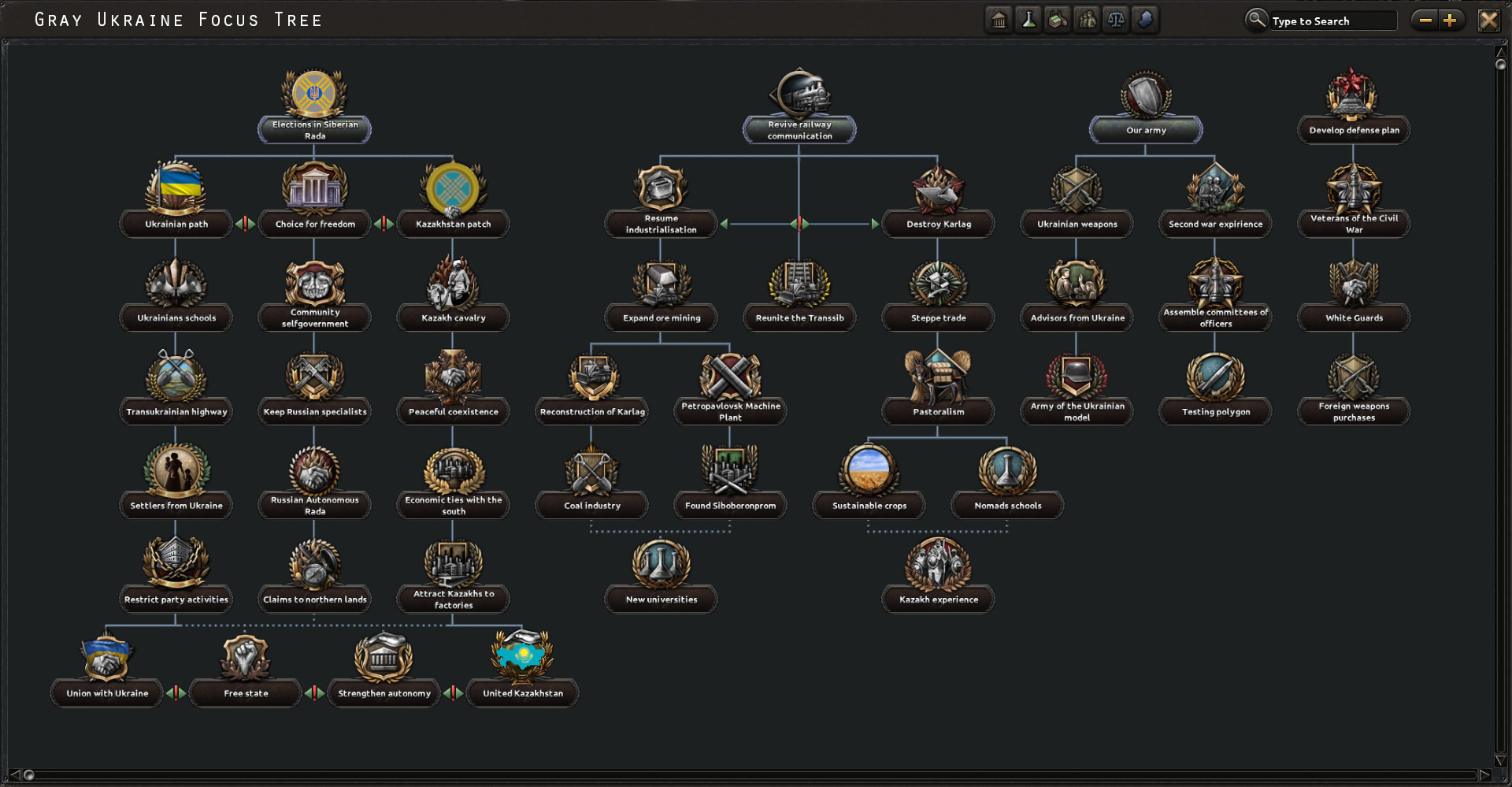This screenshot has width=1512, height=787.
Task: Select the Free state fist icon
Action: coord(245,658)
